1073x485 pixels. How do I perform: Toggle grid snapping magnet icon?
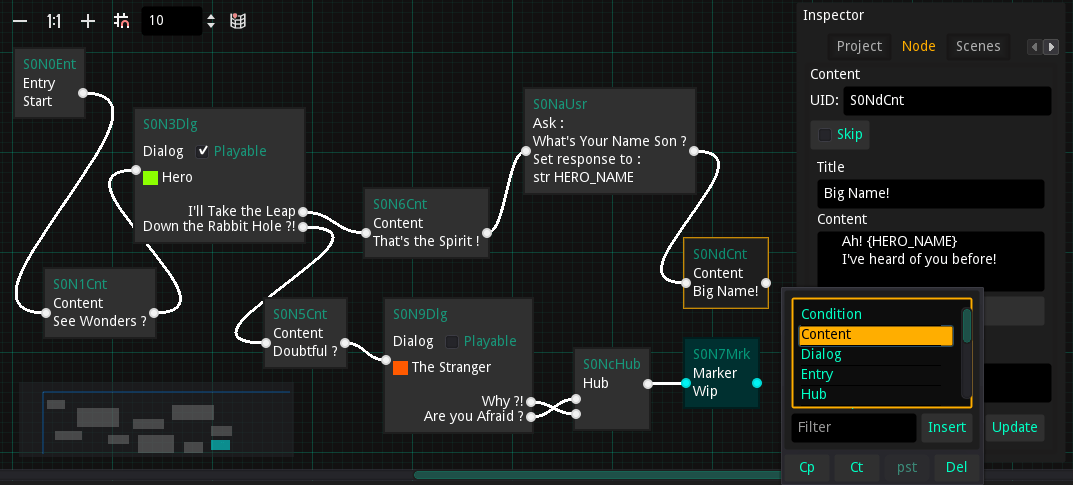click(122, 21)
